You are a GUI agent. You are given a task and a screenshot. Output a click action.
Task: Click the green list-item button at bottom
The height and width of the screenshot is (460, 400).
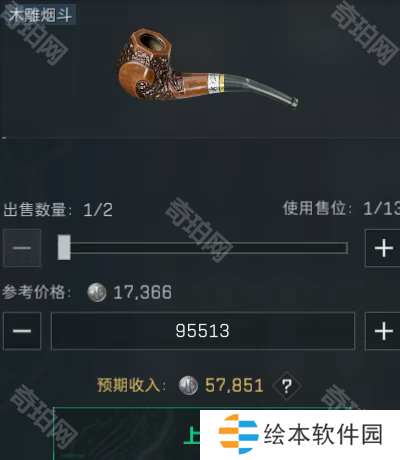127,433
